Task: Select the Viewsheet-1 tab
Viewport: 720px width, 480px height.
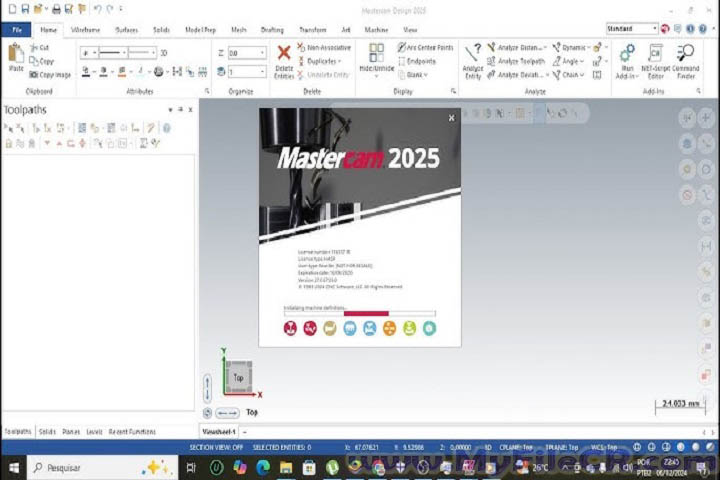Action: [x=219, y=432]
